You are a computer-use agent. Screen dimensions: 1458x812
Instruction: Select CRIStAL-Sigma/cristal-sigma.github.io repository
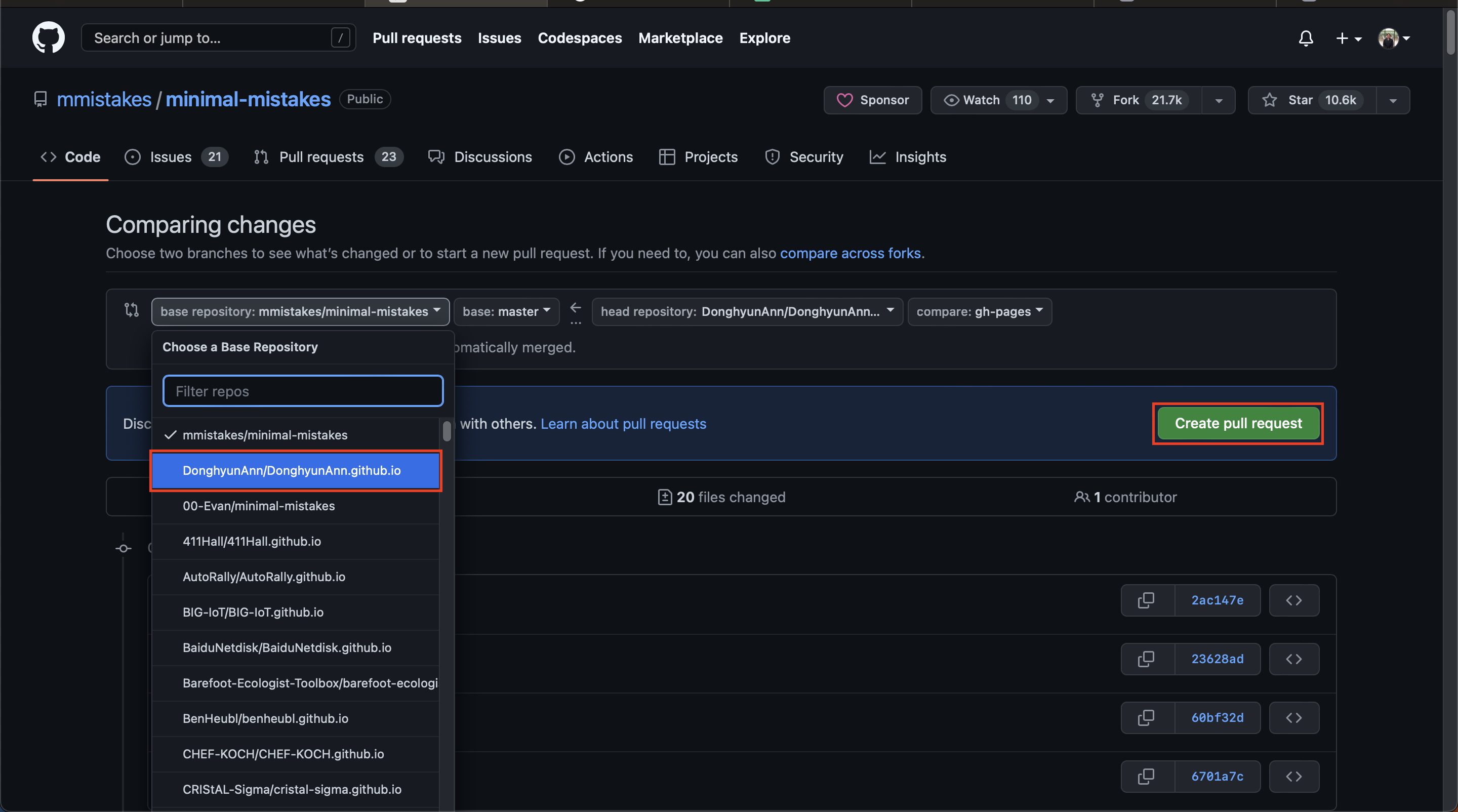[x=296, y=789]
